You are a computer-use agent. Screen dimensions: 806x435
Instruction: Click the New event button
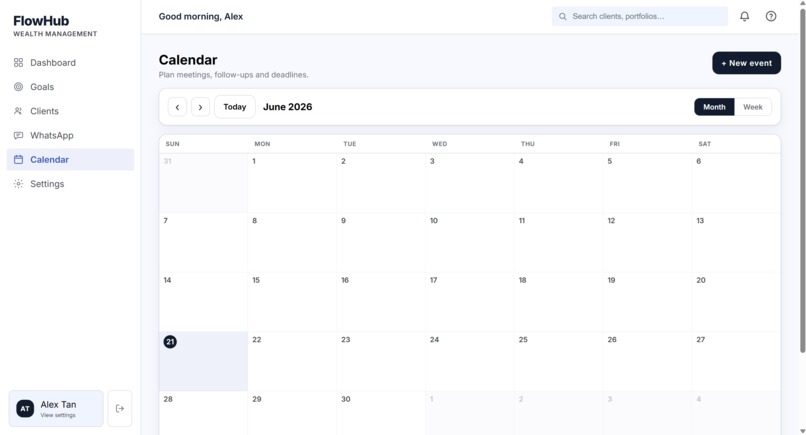click(x=746, y=63)
